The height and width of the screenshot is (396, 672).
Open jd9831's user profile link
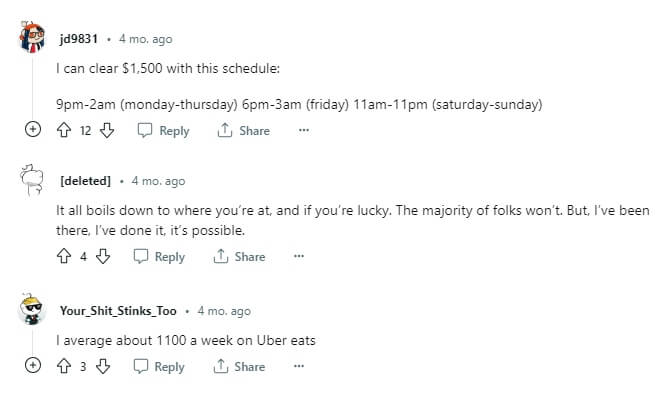(x=79, y=39)
